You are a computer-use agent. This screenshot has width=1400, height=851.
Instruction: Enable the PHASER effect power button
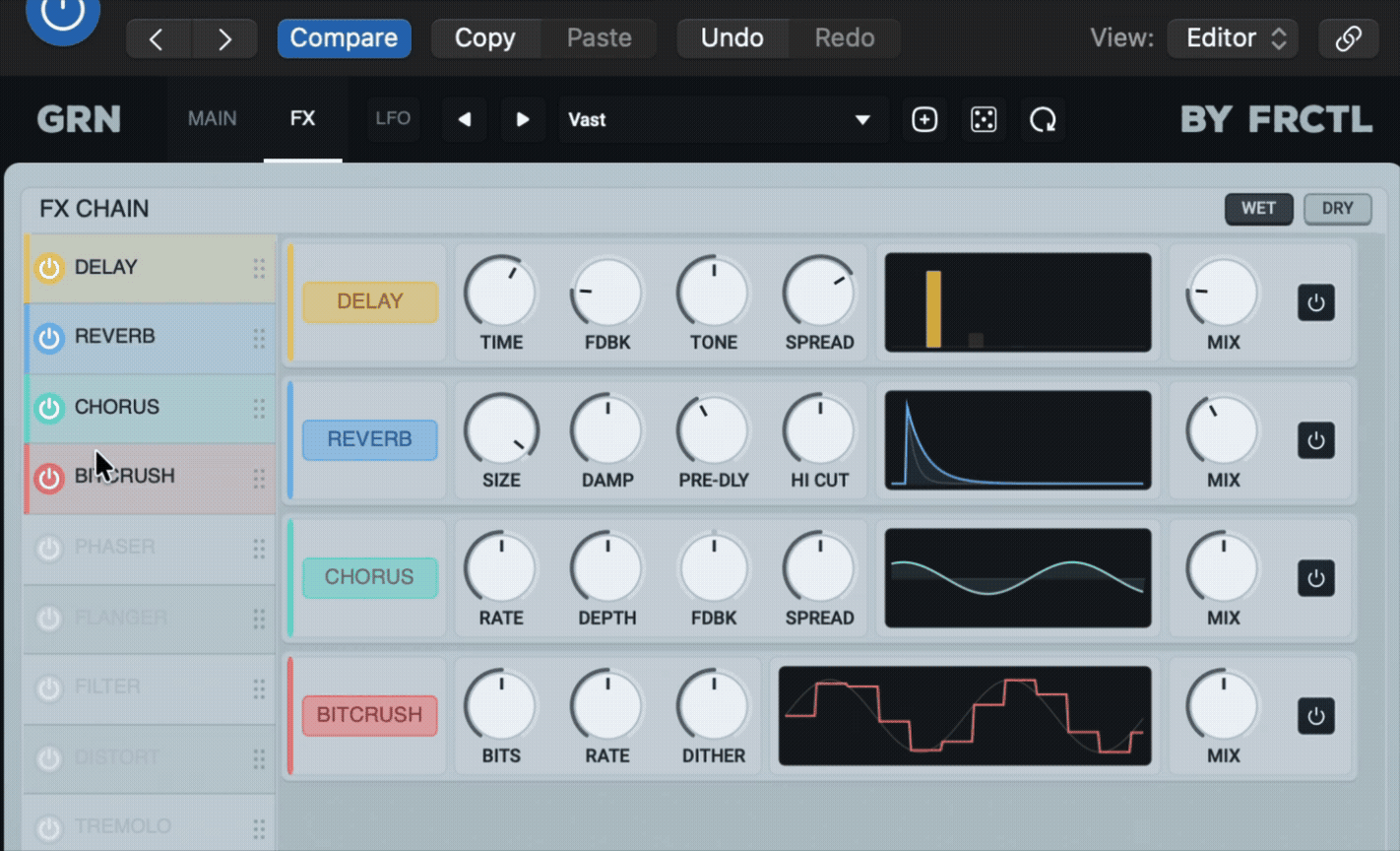coord(48,548)
